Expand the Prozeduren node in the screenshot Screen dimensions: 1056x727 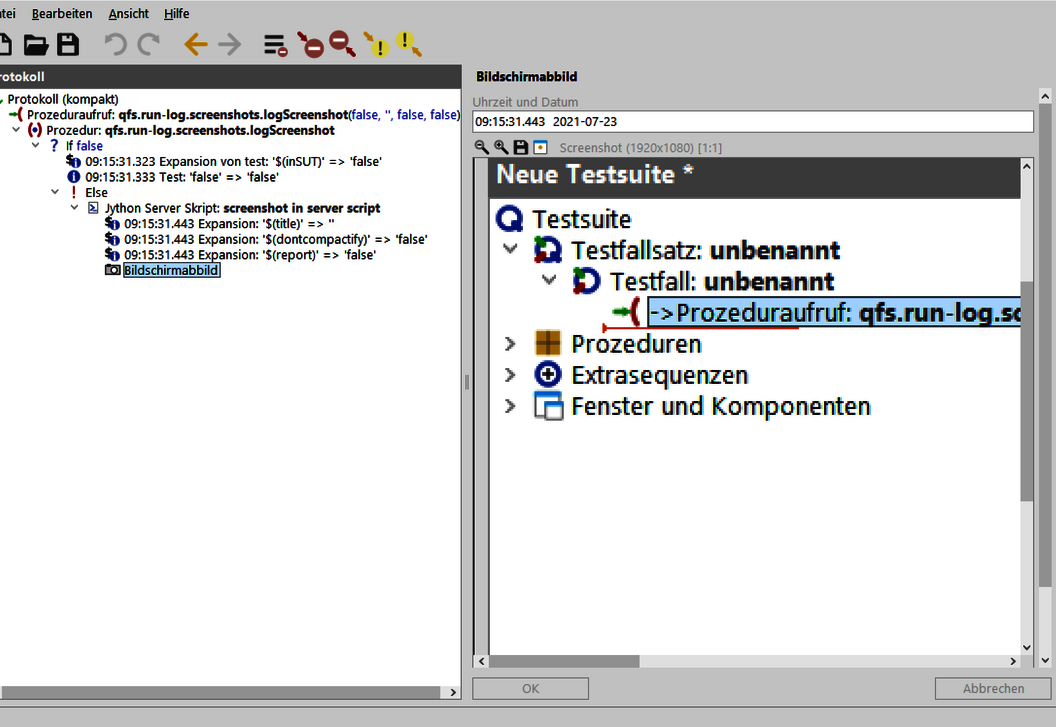[x=510, y=342]
